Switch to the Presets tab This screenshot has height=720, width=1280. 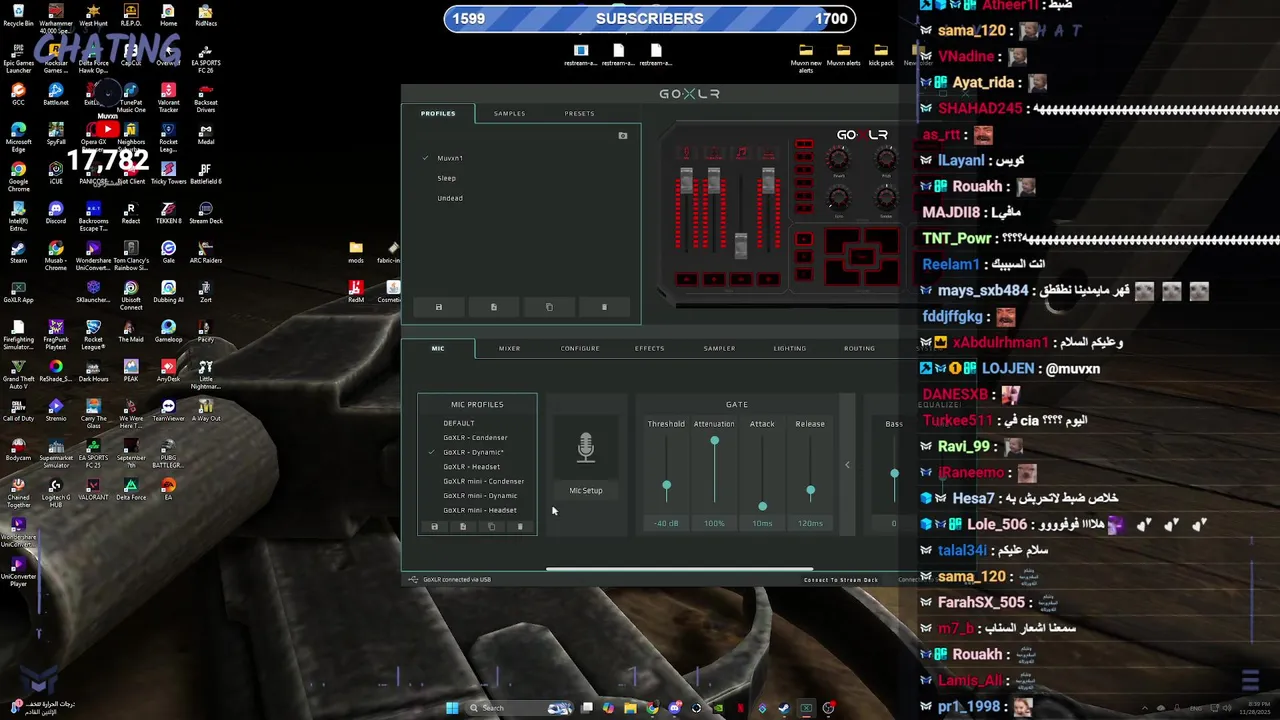[579, 113]
